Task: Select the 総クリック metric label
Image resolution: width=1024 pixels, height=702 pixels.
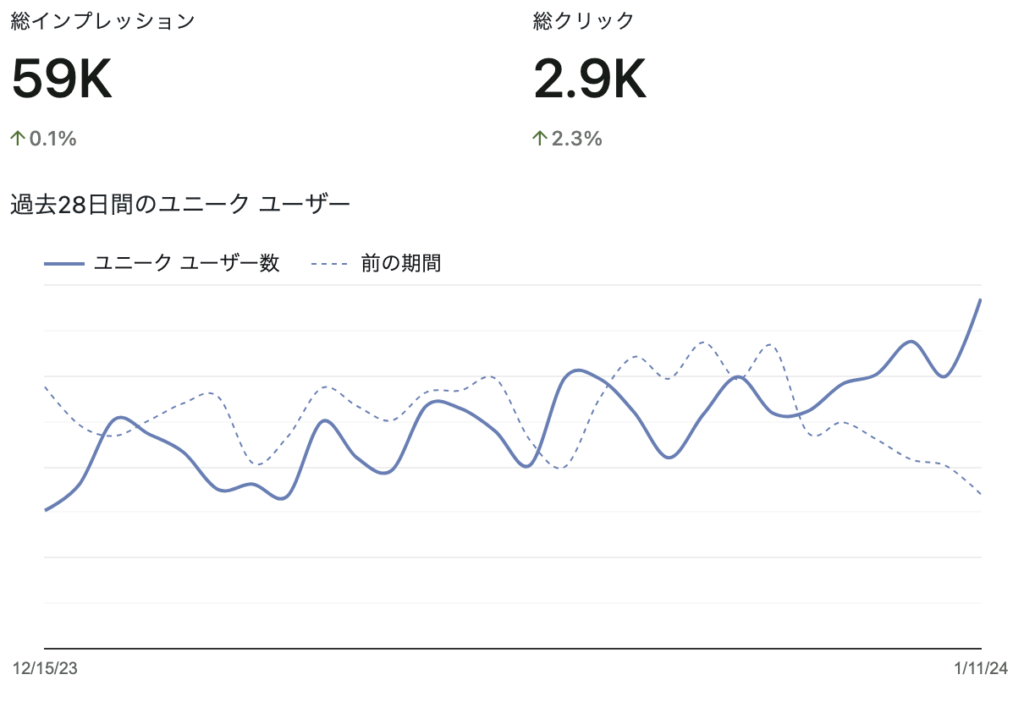Action: [x=584, y=21]
